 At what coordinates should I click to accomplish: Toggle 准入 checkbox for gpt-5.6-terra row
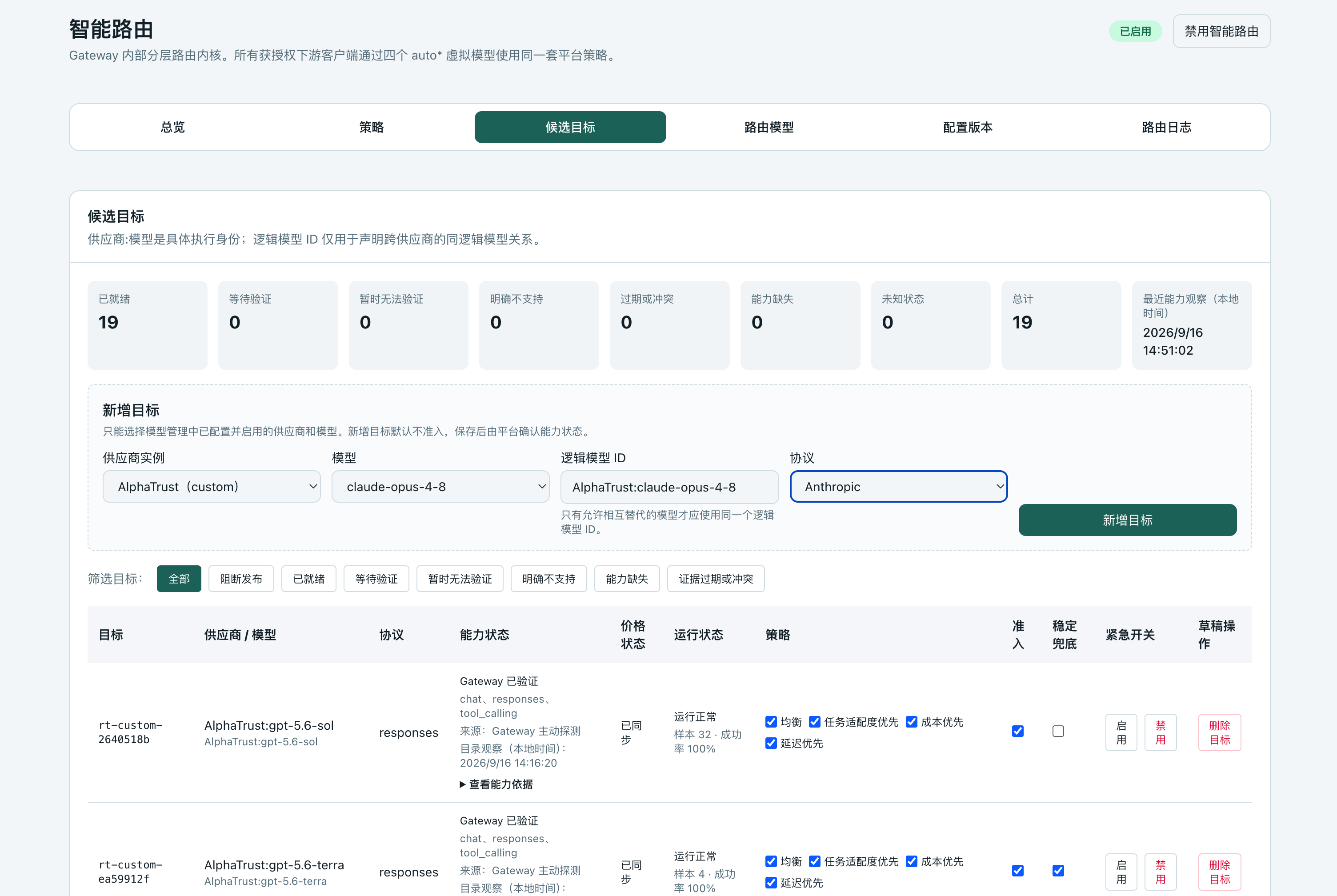[x=1017, y=871]
